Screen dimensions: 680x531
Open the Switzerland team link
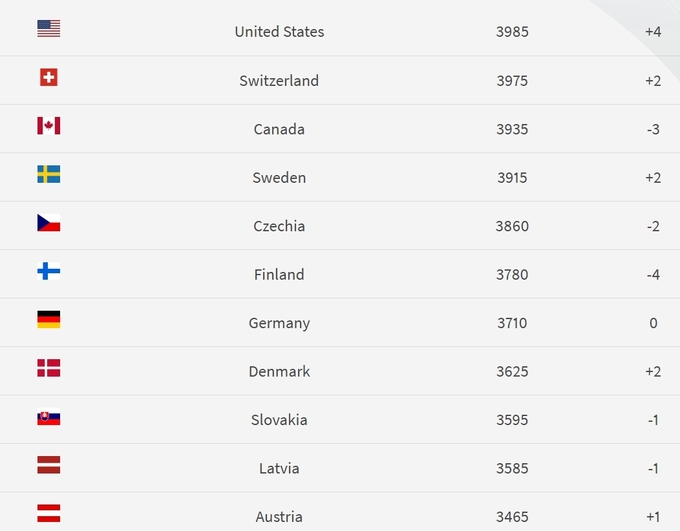pyautogui.click(x=279, y=81)
